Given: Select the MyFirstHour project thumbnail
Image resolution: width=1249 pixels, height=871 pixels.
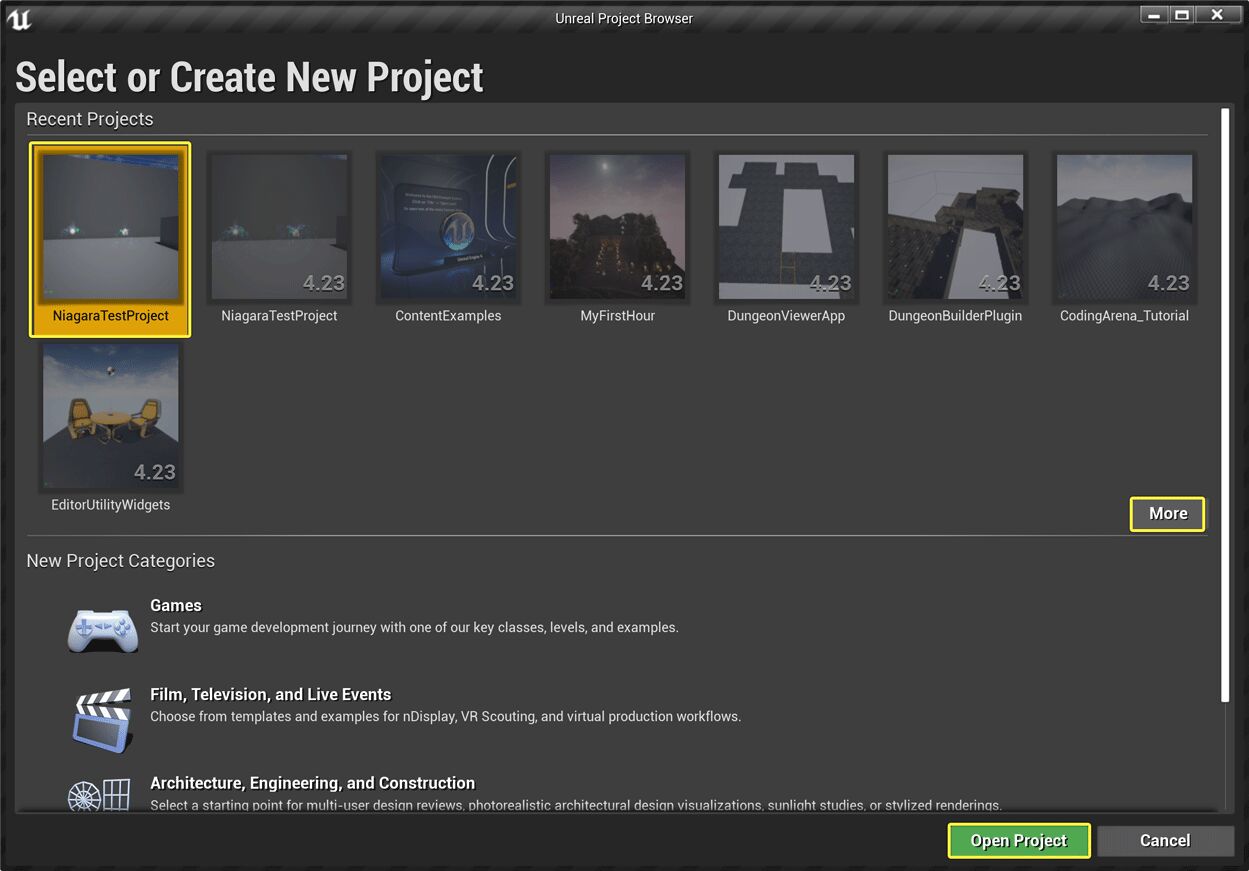Looking at the screenshot, I should click(617, 226).
